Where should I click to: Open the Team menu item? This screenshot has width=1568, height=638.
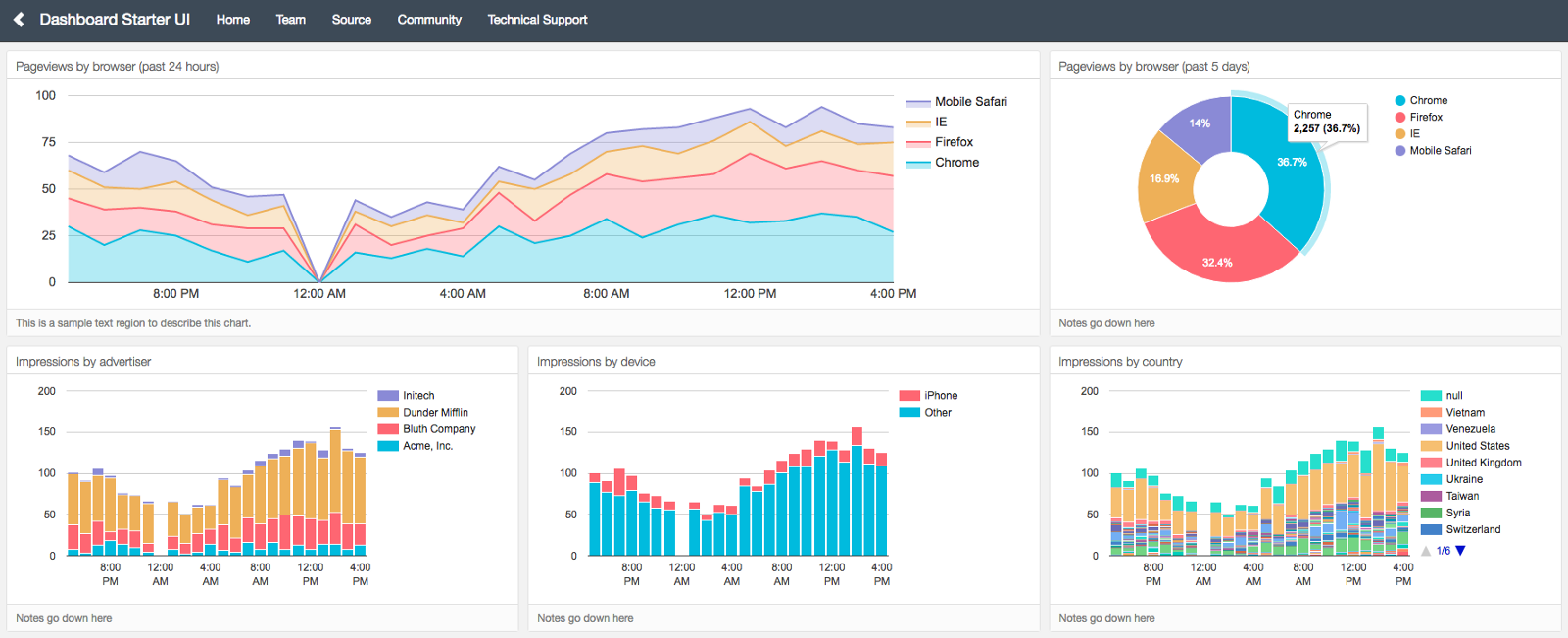(290, 20)
